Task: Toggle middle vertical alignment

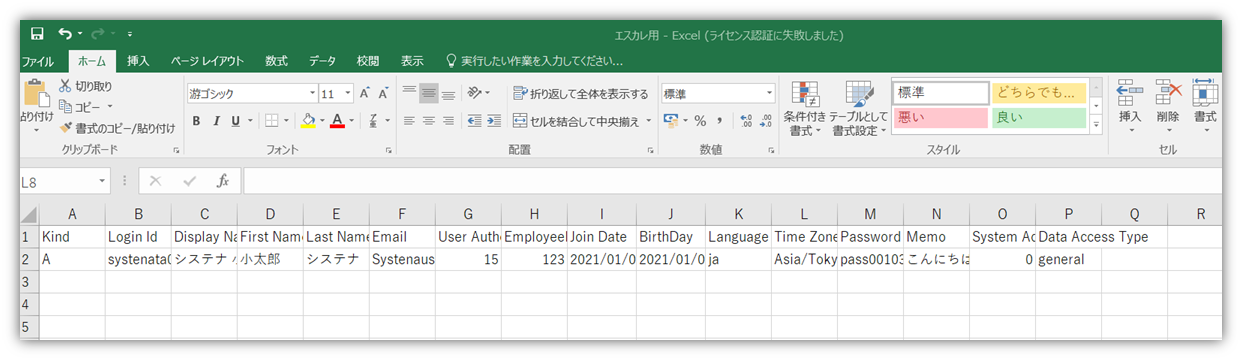Action: click(x=429, y=93)
